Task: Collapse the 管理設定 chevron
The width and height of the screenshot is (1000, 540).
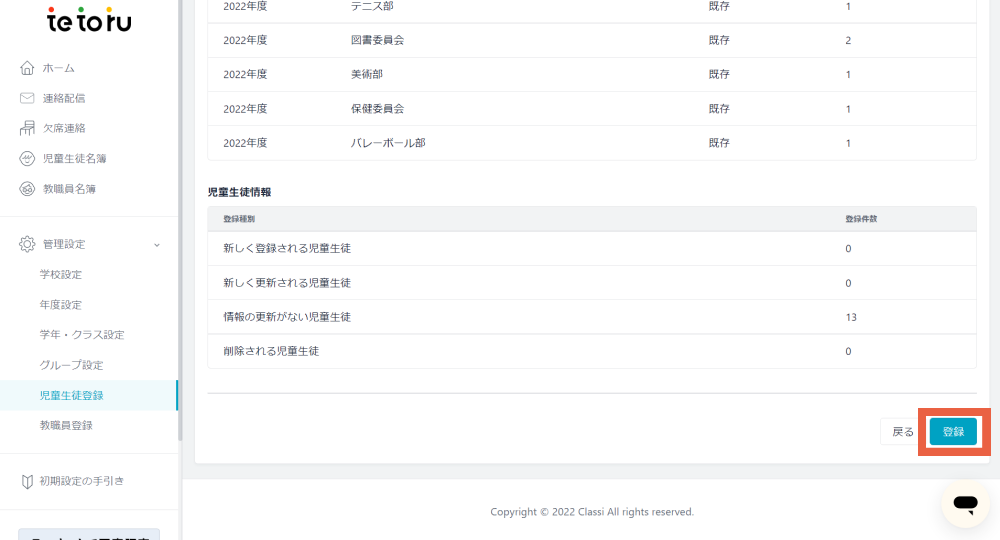Action: tap(157, 245)
